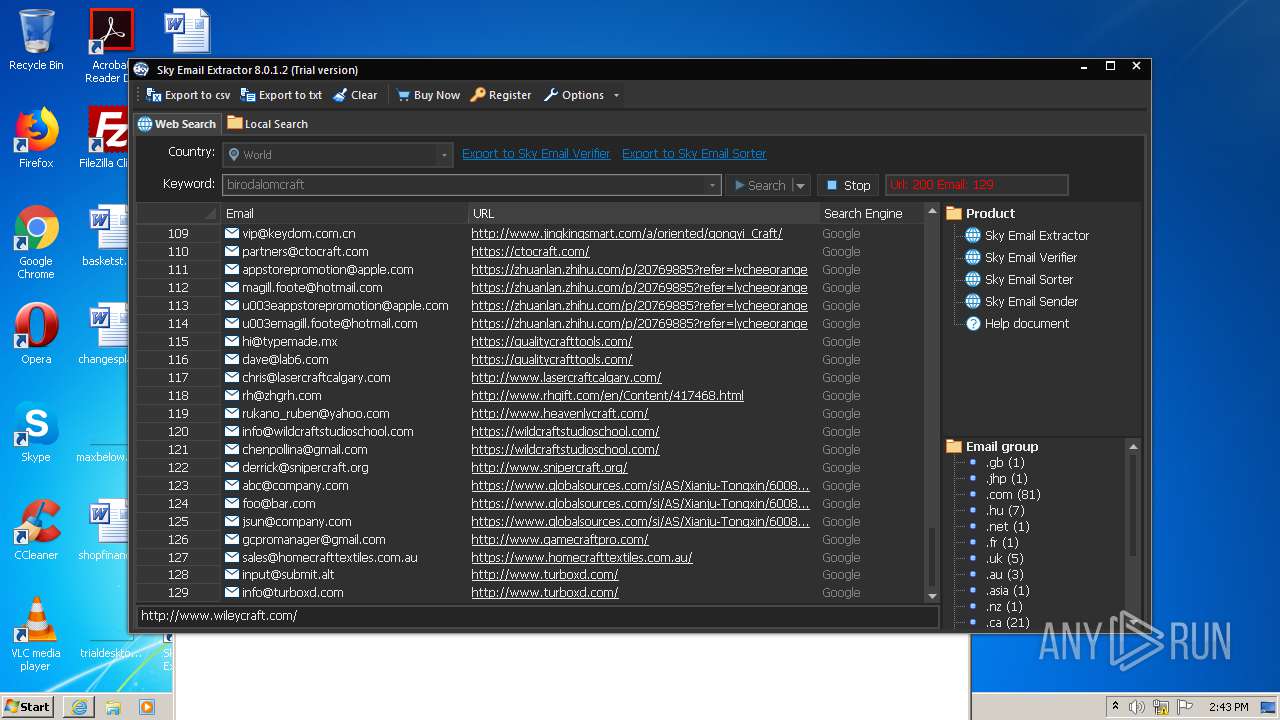Open Buy Now from the cart icon
This screenshot has width=1280, height=720.
coord(428,95)
